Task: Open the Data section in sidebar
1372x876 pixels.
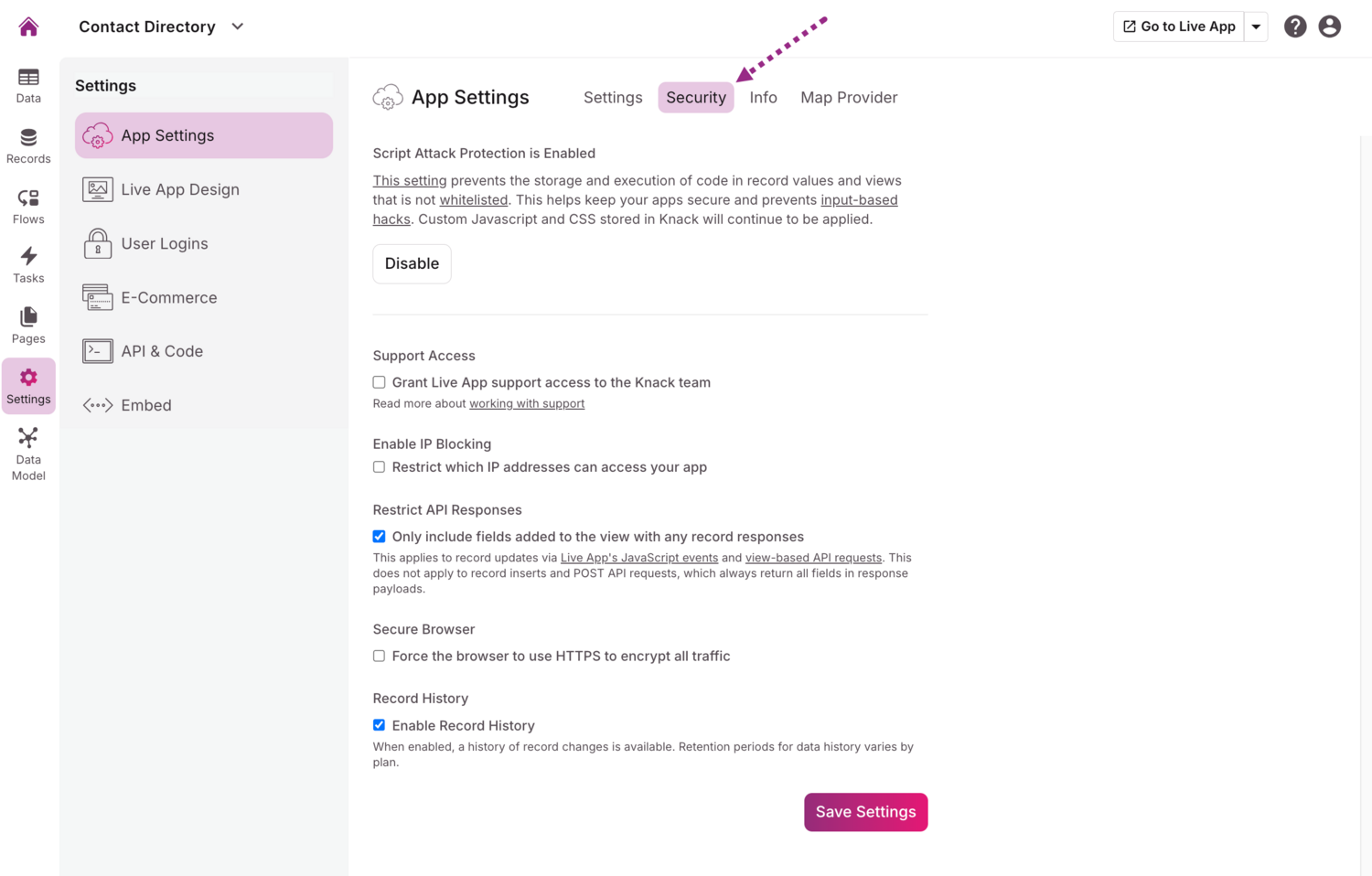Action: pyautogui.click(x=28, y=85)
